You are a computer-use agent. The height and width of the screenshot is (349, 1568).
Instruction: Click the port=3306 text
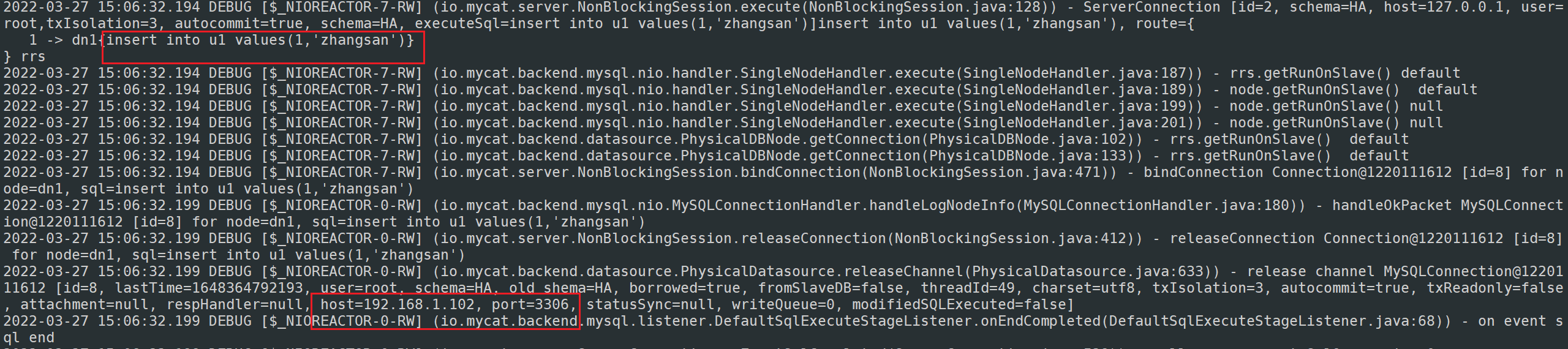pos(526,304)
